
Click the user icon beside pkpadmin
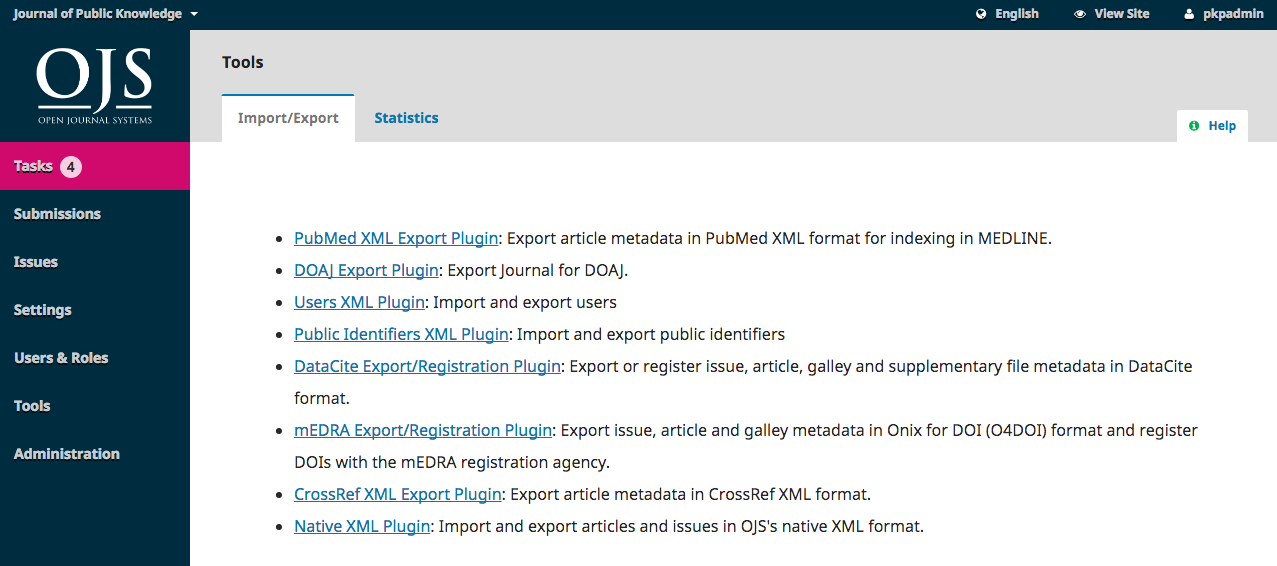click(1189, 14)
